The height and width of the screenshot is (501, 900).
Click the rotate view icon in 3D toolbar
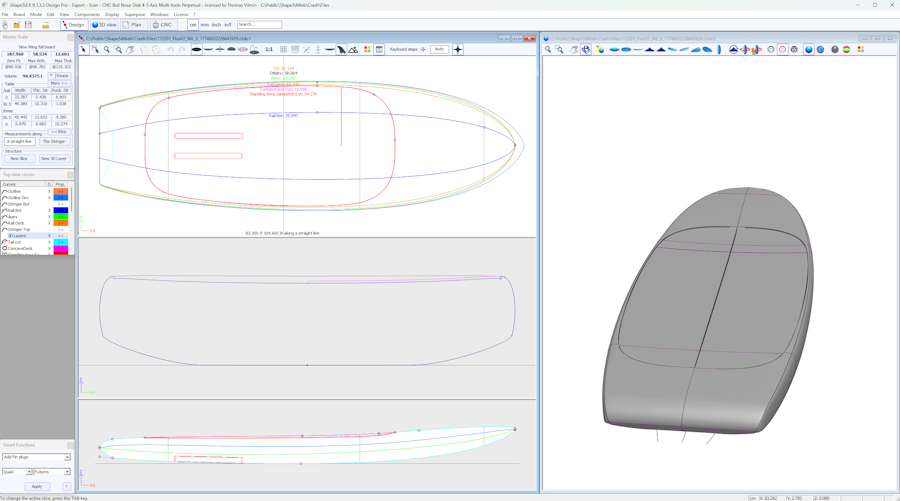pyautogui.click(x=586, y=49)
